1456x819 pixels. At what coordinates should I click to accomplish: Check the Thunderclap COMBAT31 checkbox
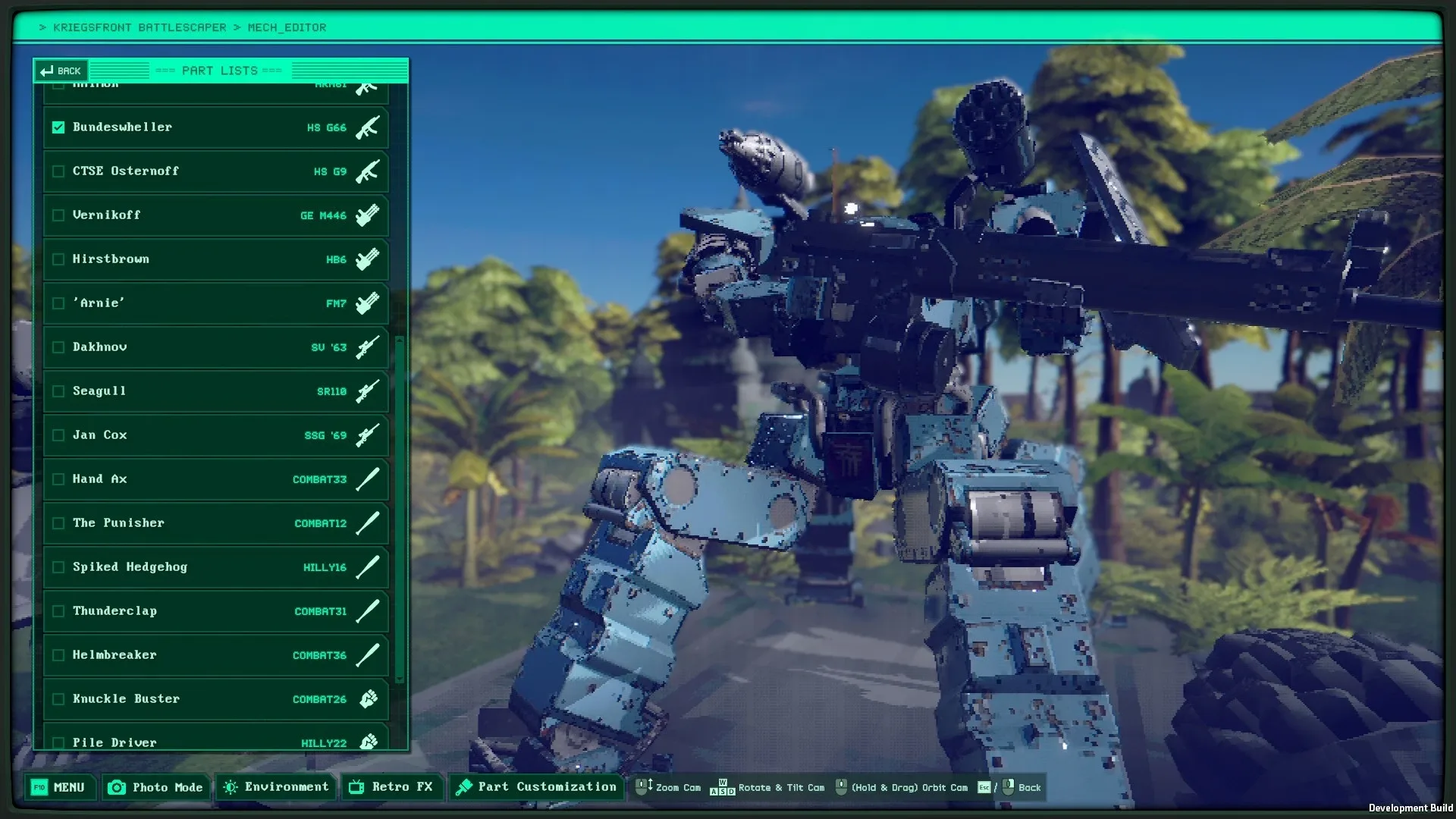point(58,610)
